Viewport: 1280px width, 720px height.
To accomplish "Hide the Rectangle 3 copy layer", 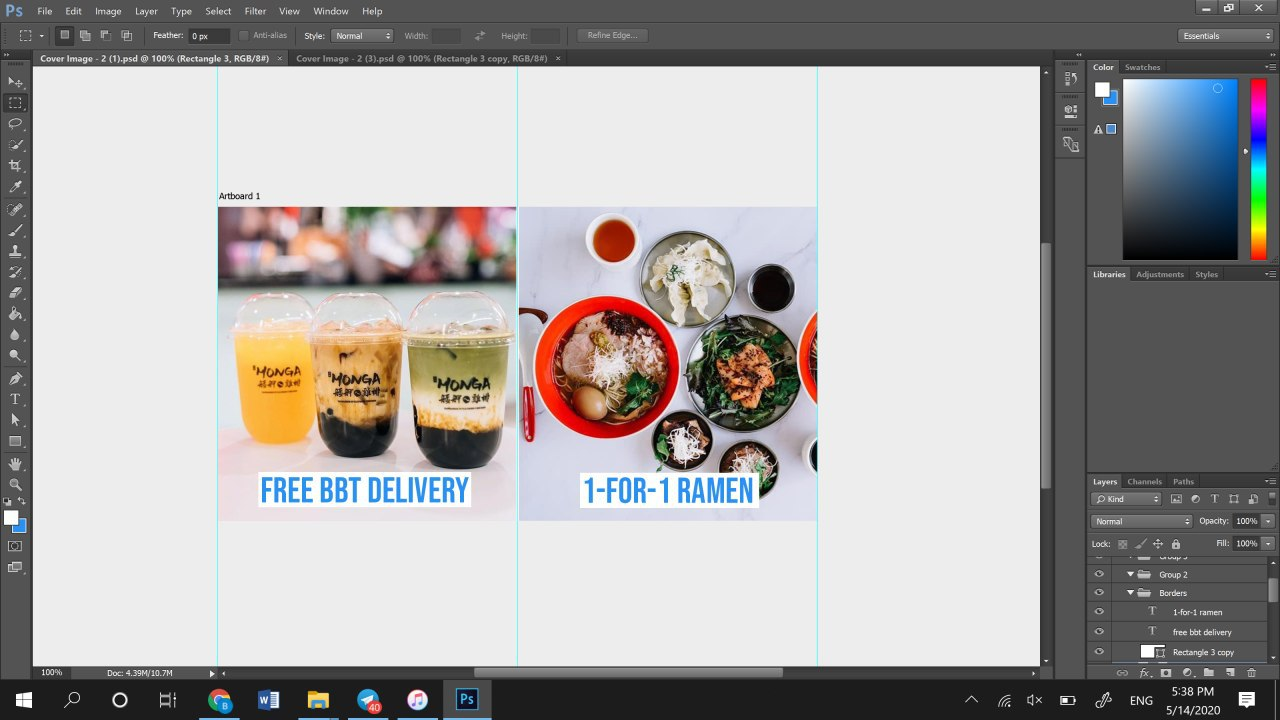I will [x=1099, y=652].
